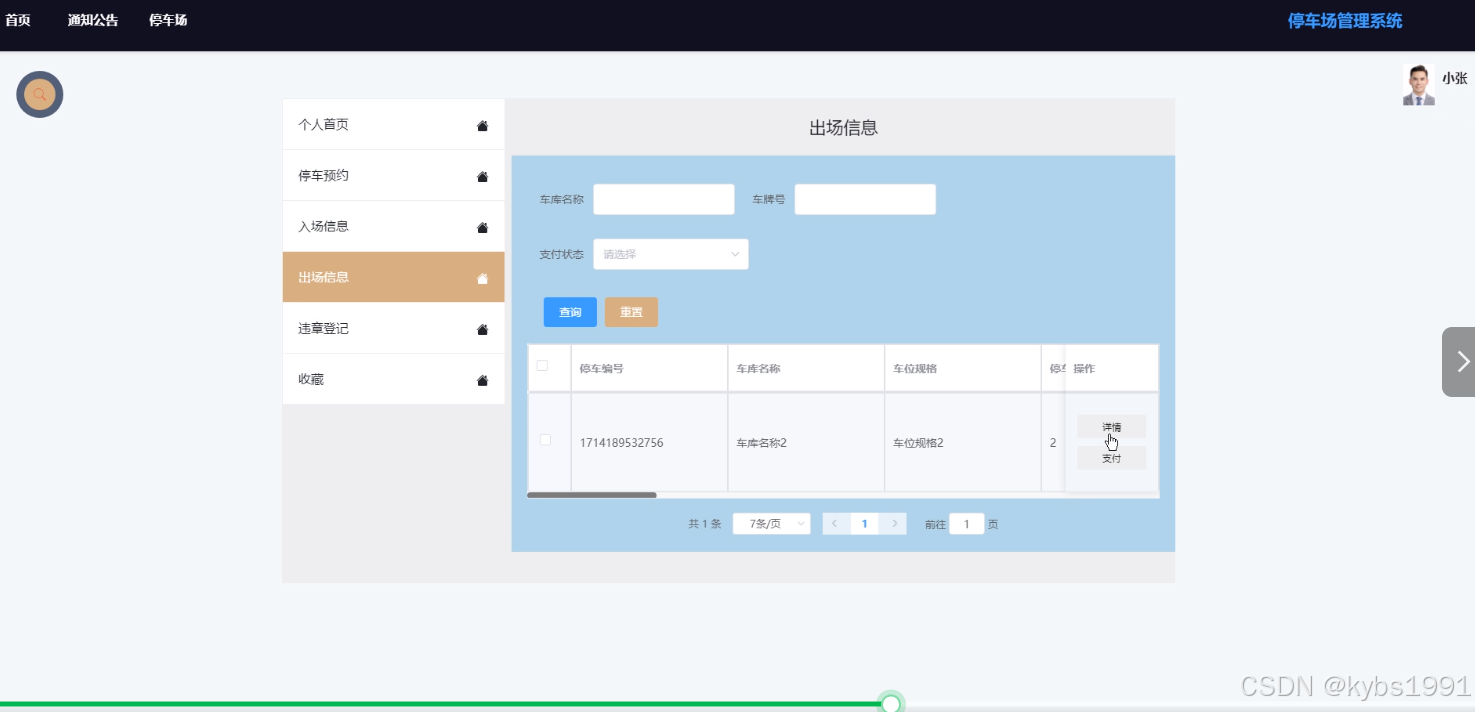Click 停车场管理系统 title link
The height and width of the screenshot is (712, 1475).
pos(1345,21)
